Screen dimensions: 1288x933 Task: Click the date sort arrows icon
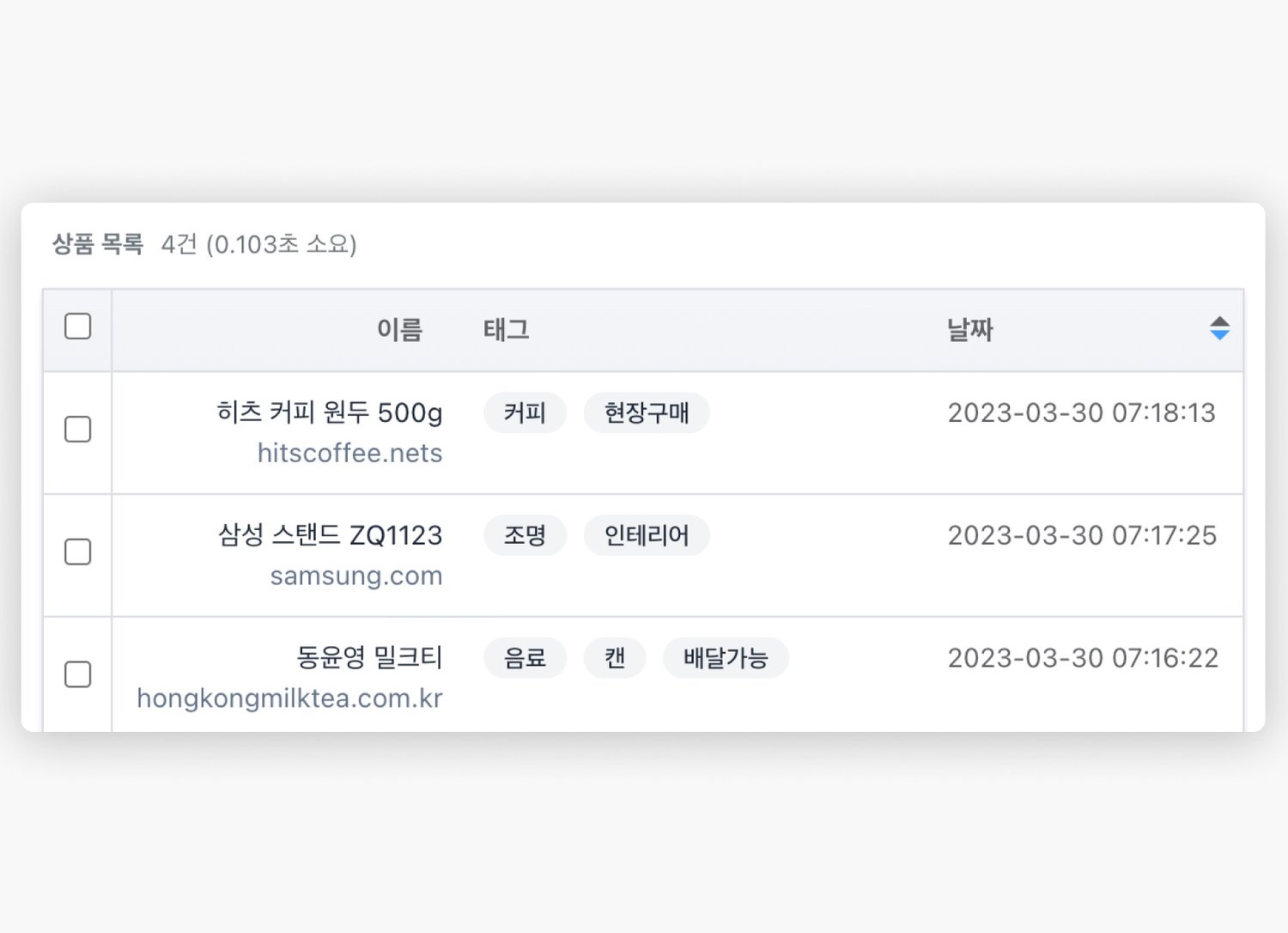[x=1219, y=328]
